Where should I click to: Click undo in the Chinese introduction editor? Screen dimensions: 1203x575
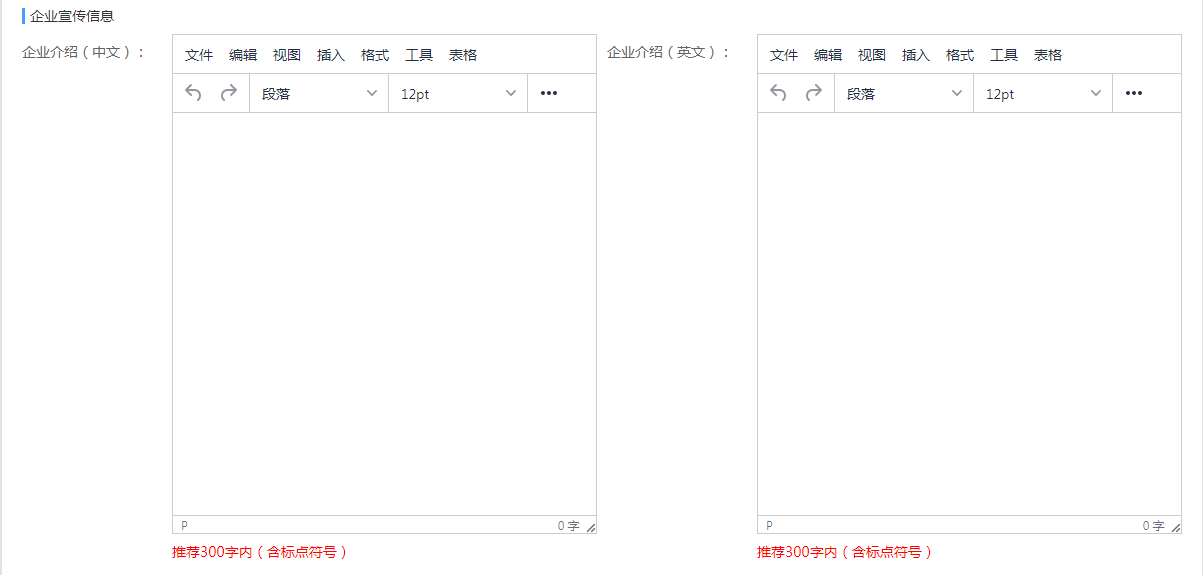(194, 93)
